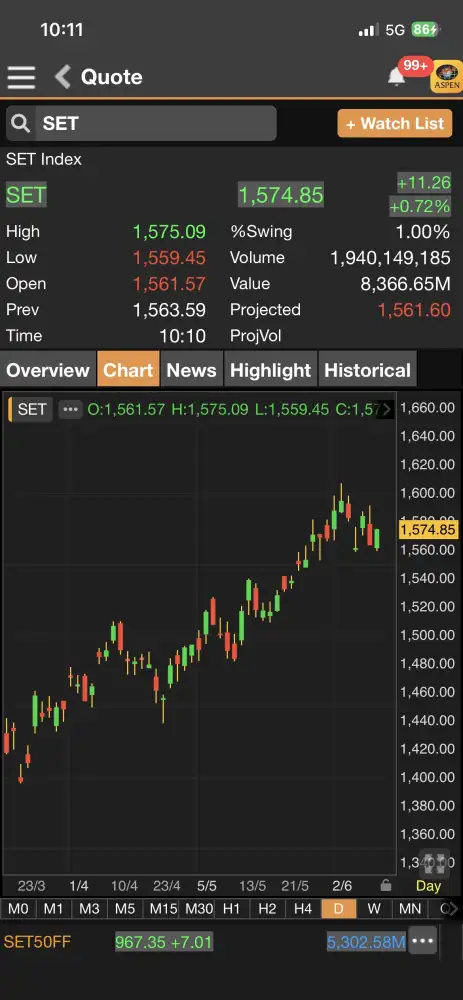This screenshot has width=463, height=1000.
Task: Tap the Prev value 1,563.59
Action: click(169, 310)
